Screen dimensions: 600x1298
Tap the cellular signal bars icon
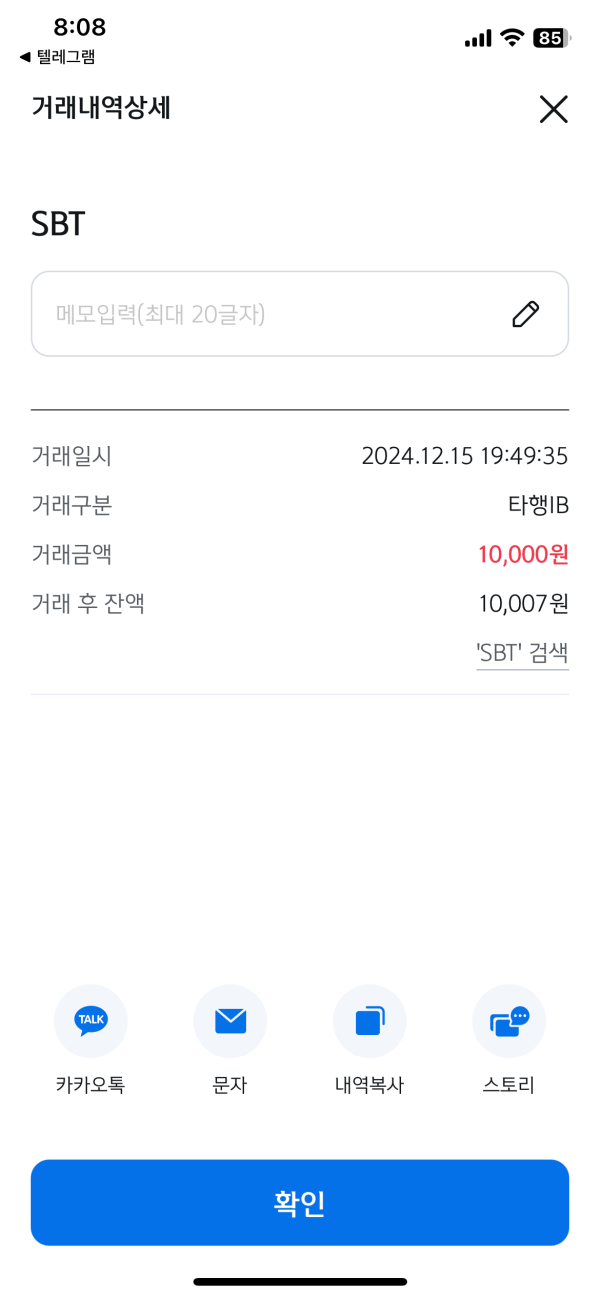(x=478, y=39)
